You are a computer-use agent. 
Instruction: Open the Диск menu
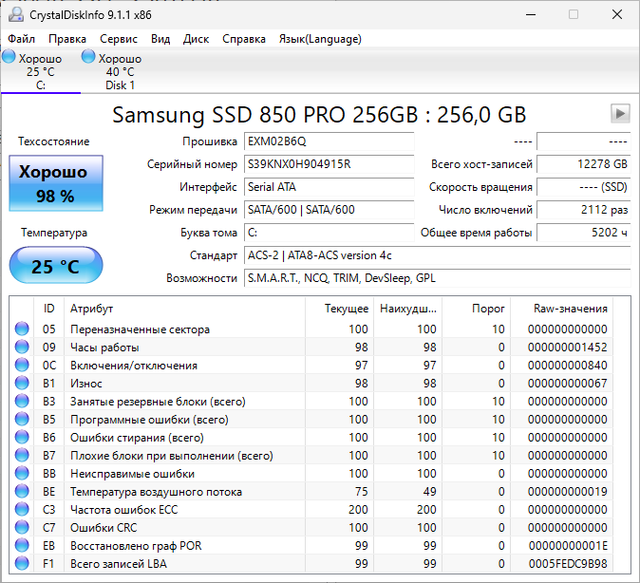196,39
